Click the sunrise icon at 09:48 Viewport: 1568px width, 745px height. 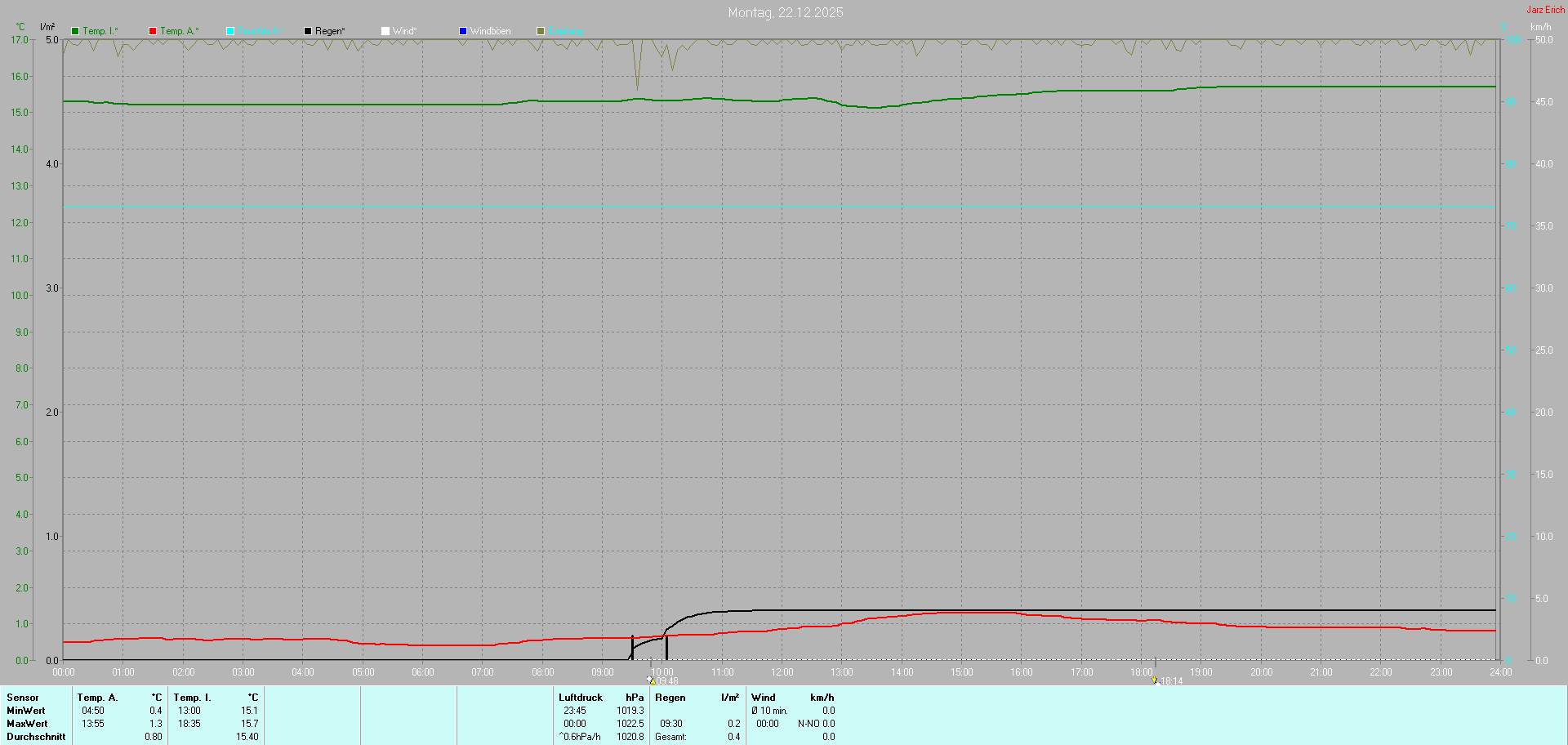click(650, 680)
